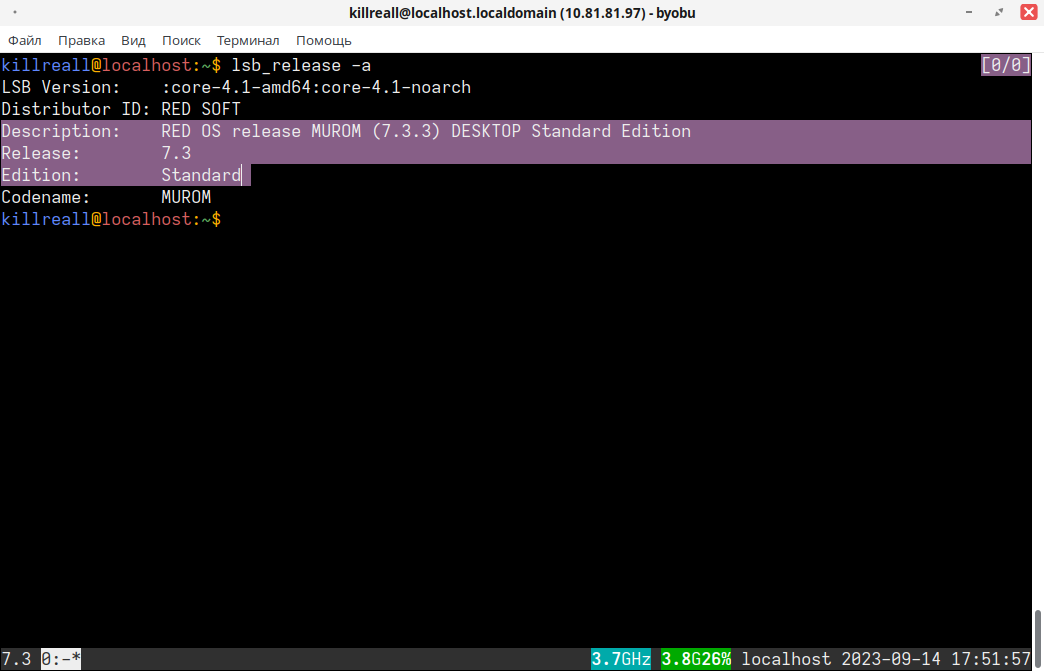Image resolution: width=1044 pixels, height=671 pixels.
Task: Open the Поиск menu
Action: (x=181, y=41)
